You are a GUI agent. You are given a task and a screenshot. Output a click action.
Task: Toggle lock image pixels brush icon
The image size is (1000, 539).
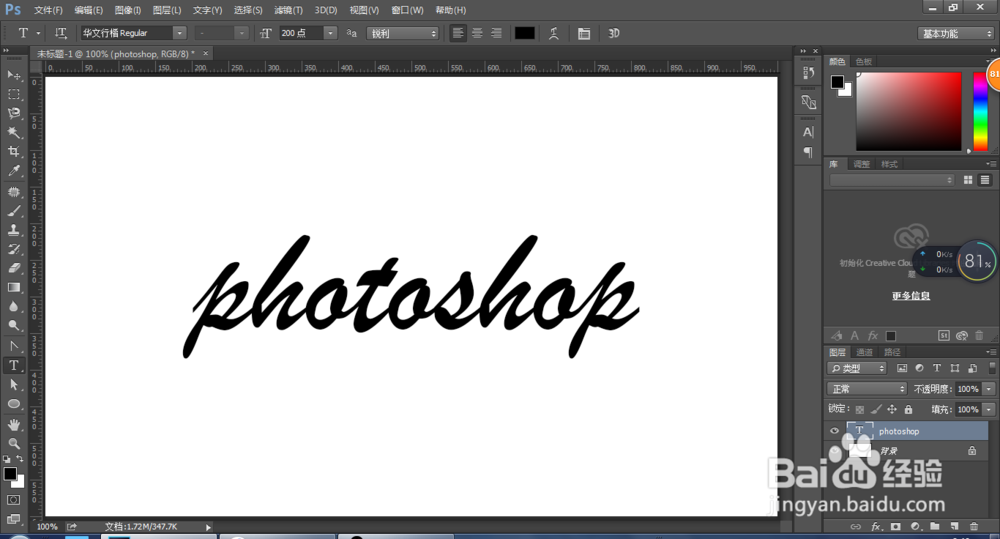tap(876, 410)
